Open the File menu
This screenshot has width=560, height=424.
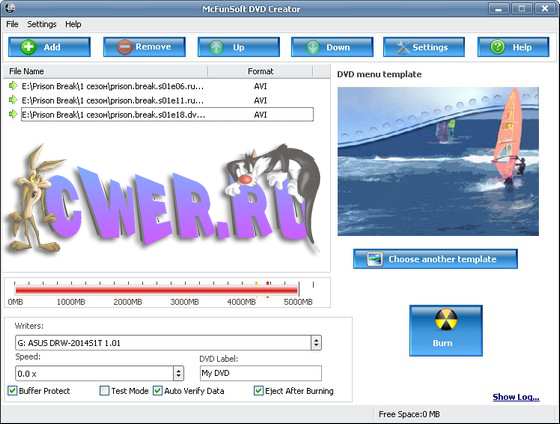[12, 24]
